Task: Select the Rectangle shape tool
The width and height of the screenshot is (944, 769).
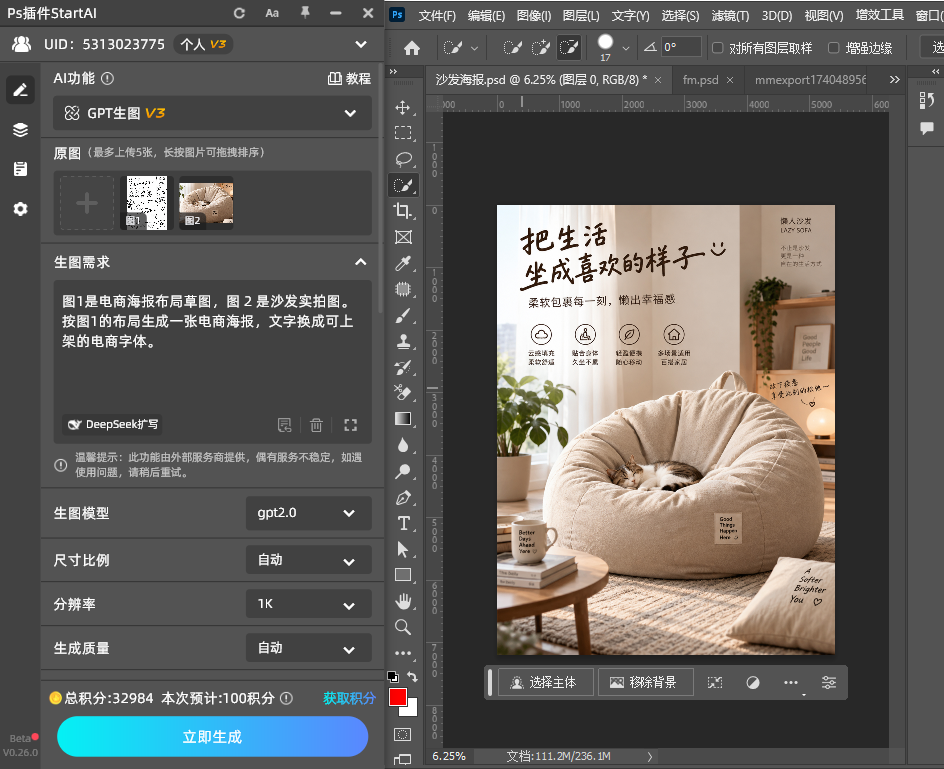Action: [403, 575]
